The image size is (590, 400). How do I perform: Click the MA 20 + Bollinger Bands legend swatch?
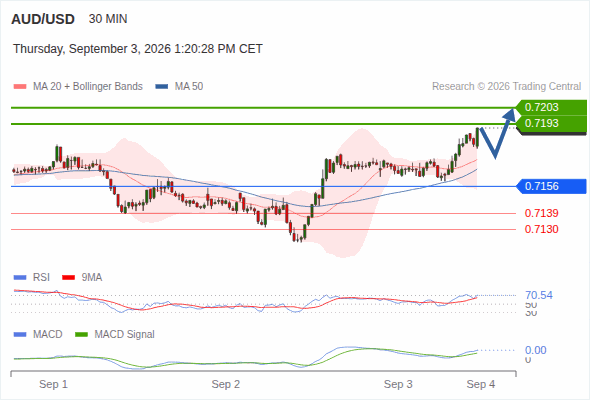tap(20, 87)
